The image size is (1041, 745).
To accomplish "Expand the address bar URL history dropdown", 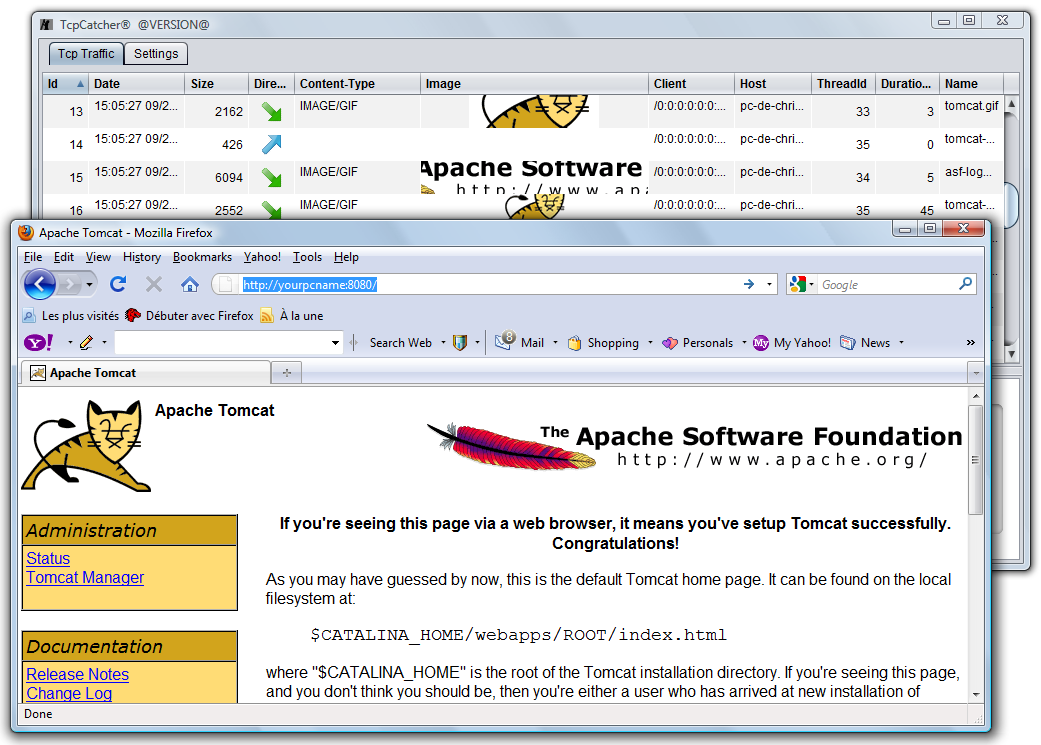I will click(x=769, y=284).
